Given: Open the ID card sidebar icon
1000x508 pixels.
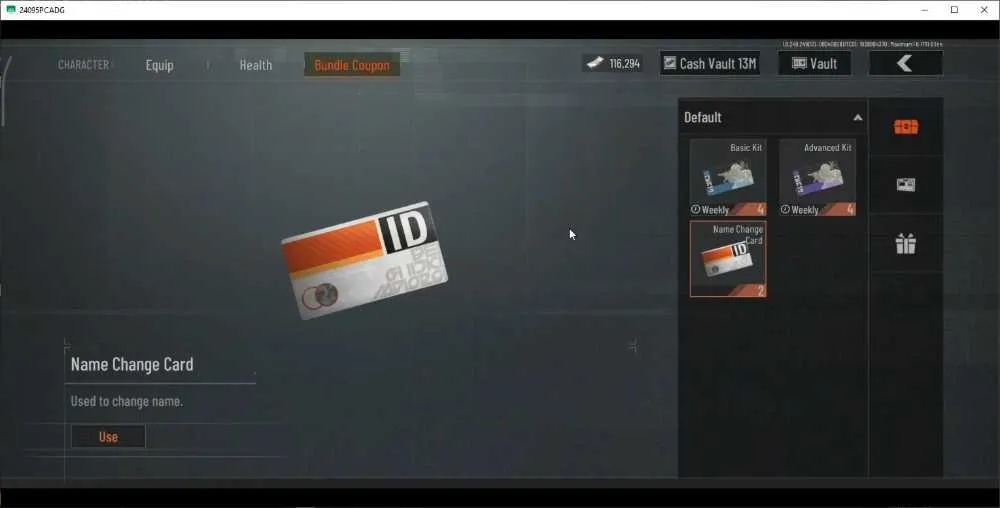Looking at the screenshot, I should click(x=906, y=185).
